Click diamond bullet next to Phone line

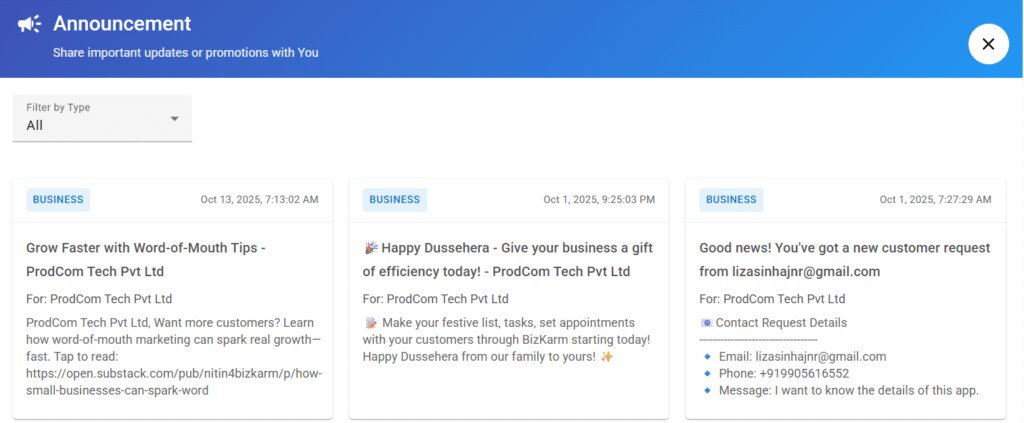tap(707, 373)
